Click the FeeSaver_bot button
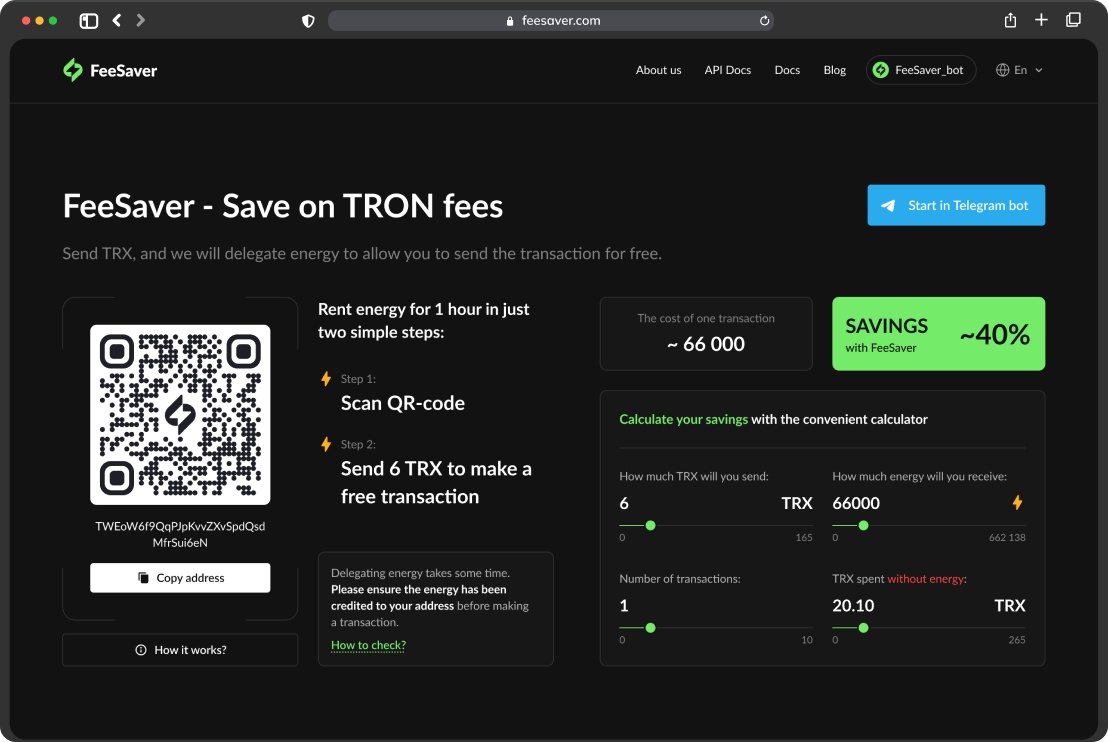The height and width of the screenshot is (742, 1108). (x=920, y=70)
